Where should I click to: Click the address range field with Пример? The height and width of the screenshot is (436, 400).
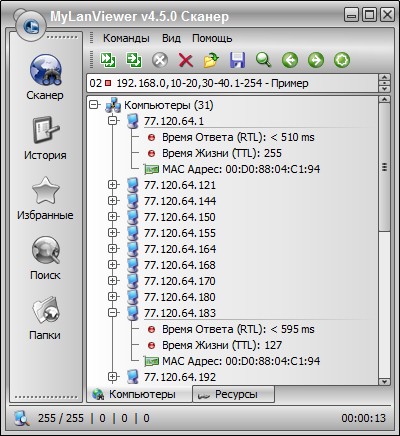tap(233, 83)
